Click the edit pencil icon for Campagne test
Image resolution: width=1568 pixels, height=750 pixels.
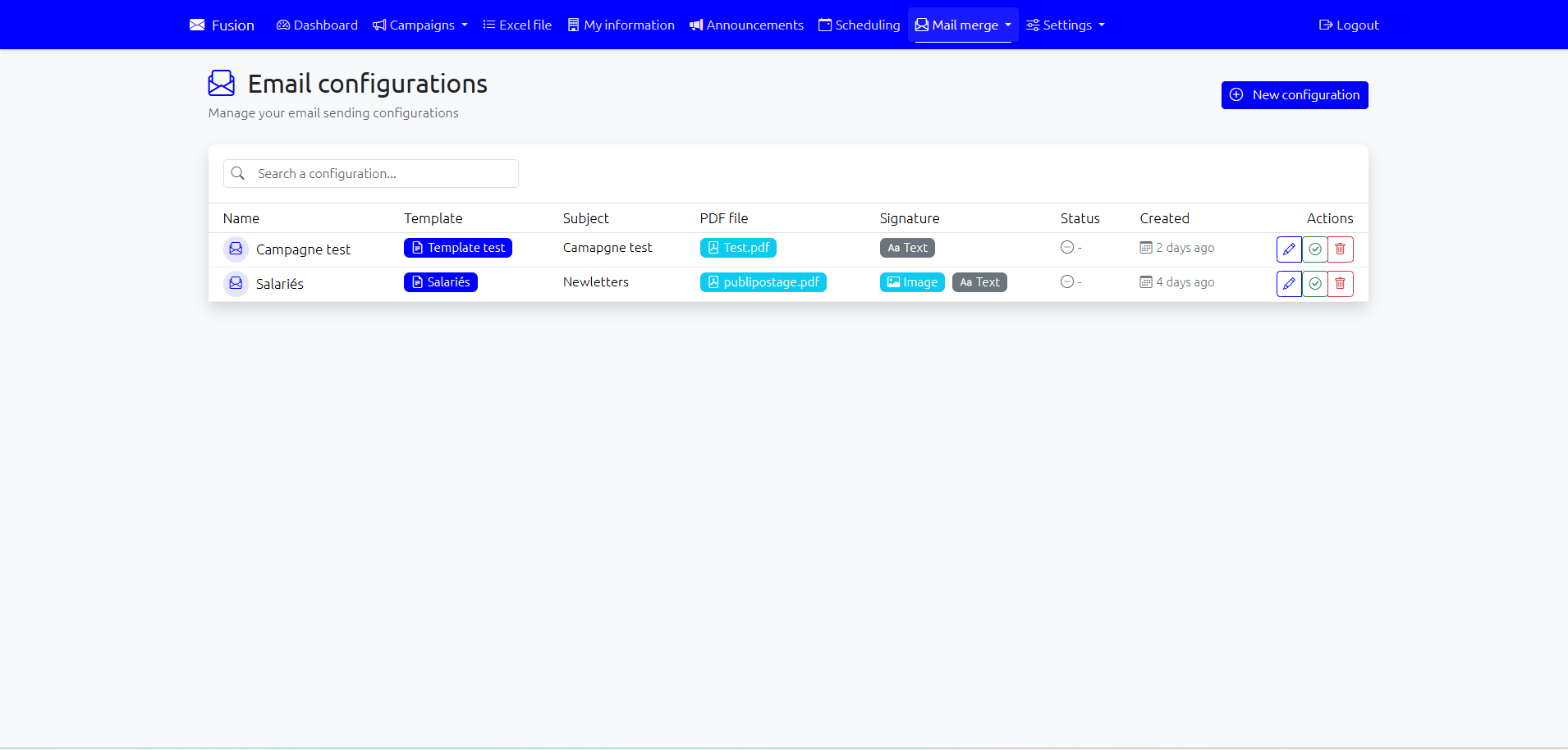(1289, 249)
